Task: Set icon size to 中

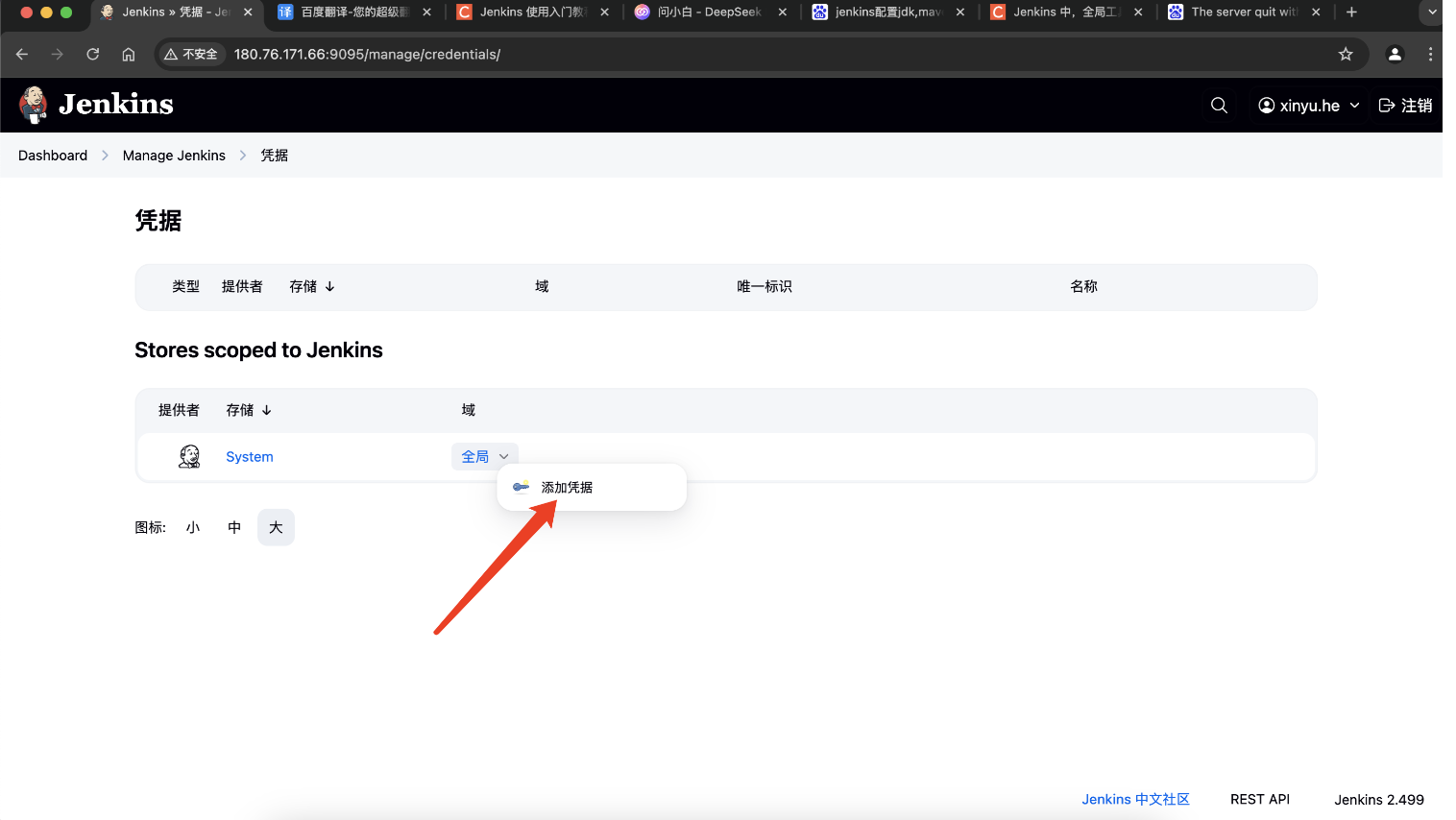Action: pyautogui.click(x=234, y=527)
